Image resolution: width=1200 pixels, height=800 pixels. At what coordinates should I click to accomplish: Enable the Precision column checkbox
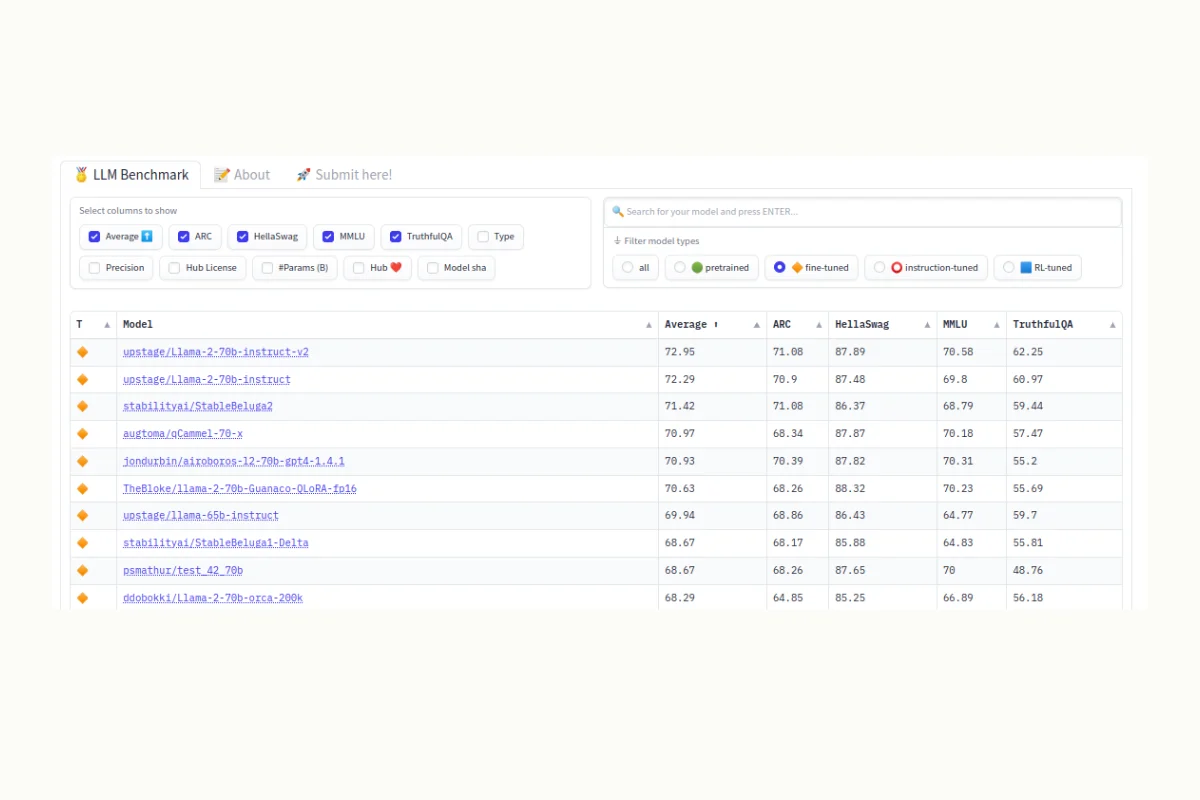pos(94,268)
